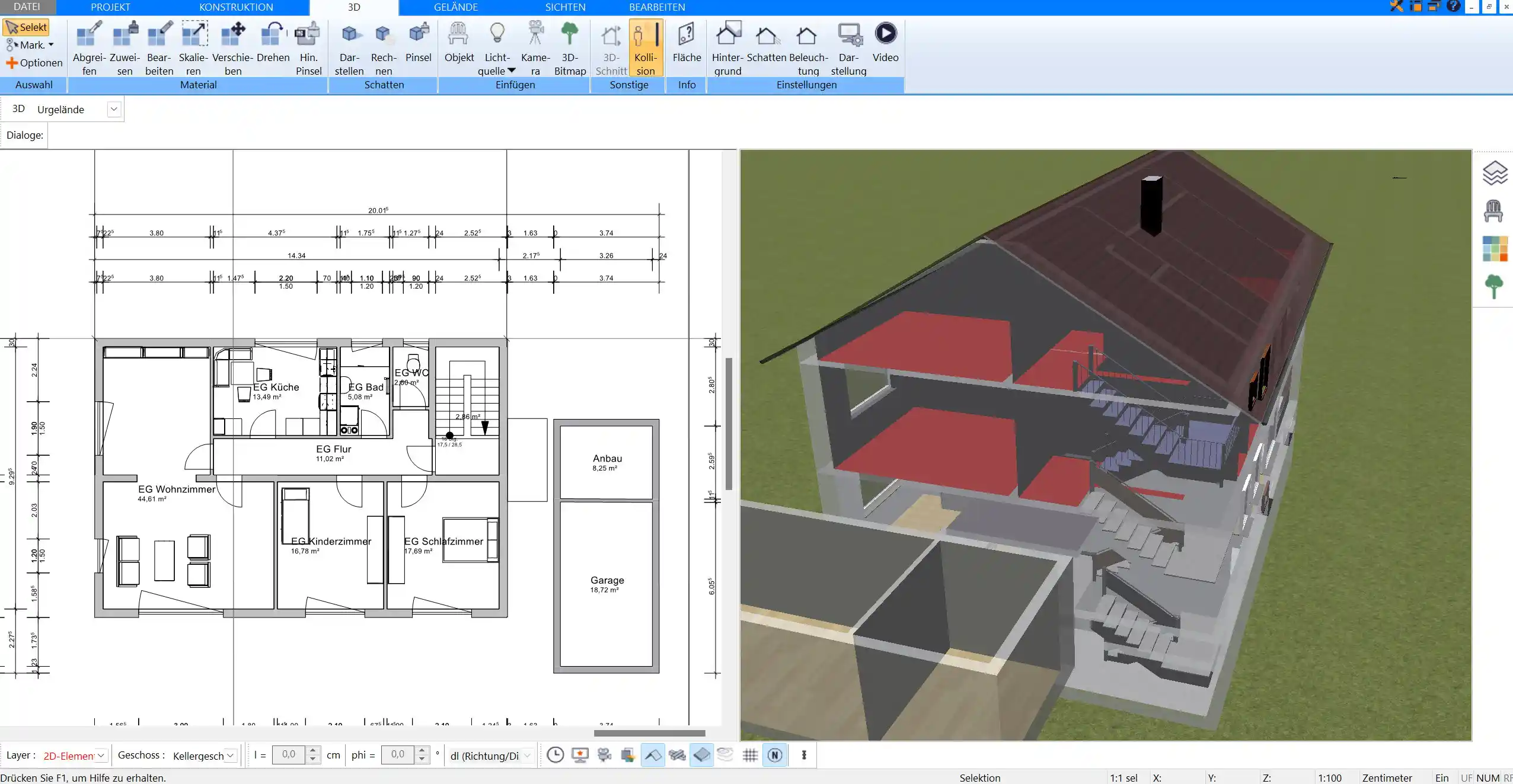Click the Zuweisen material tool
1513x784 pixels.
tap(125, 48)
